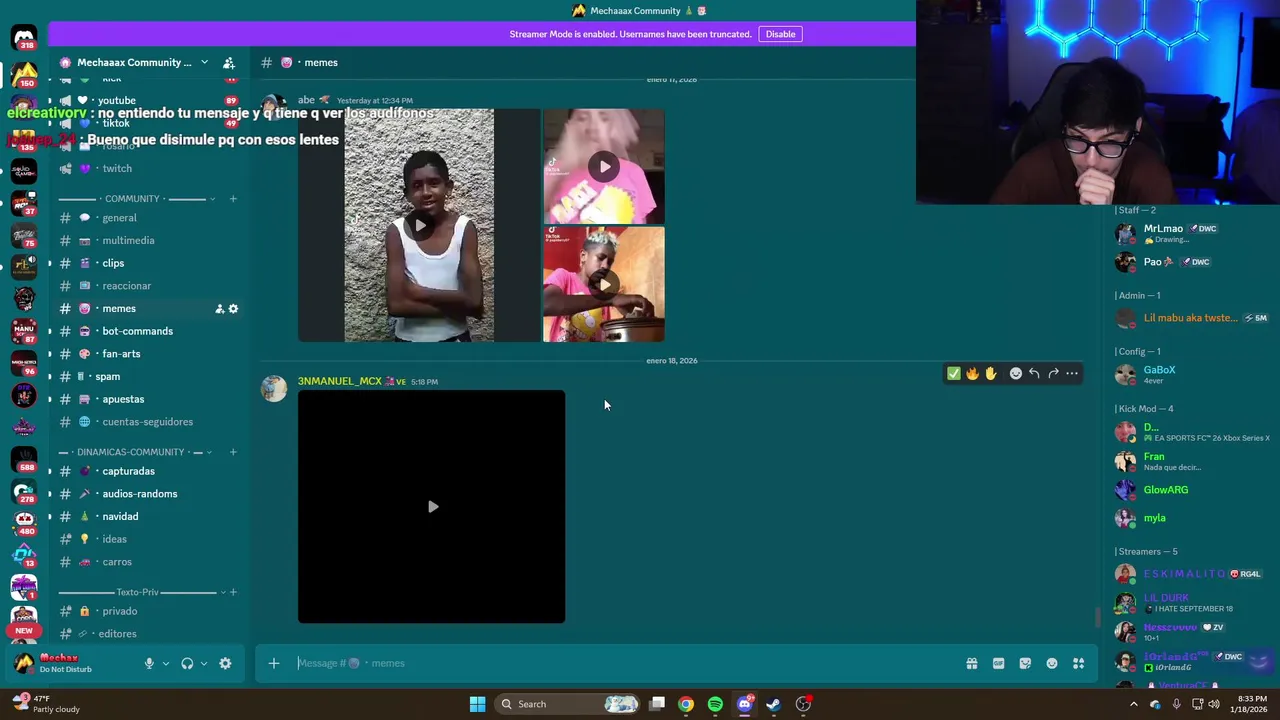The image size is (1280, 720).
Task: Collapse the COMMUNITY category
Action: 212,199
